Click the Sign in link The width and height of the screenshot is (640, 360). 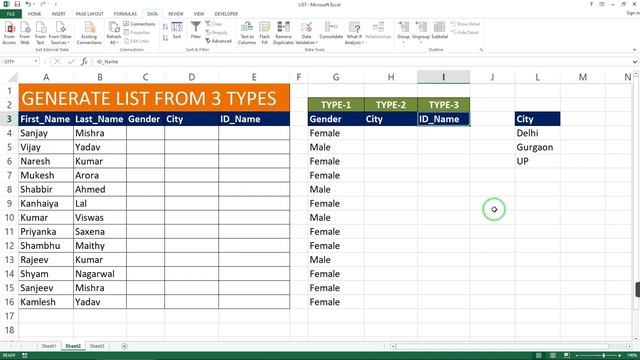(x=633, y=13)
